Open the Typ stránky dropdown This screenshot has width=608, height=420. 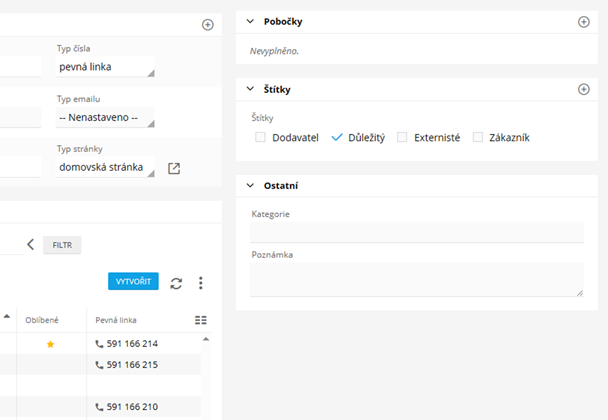[106, 168]
